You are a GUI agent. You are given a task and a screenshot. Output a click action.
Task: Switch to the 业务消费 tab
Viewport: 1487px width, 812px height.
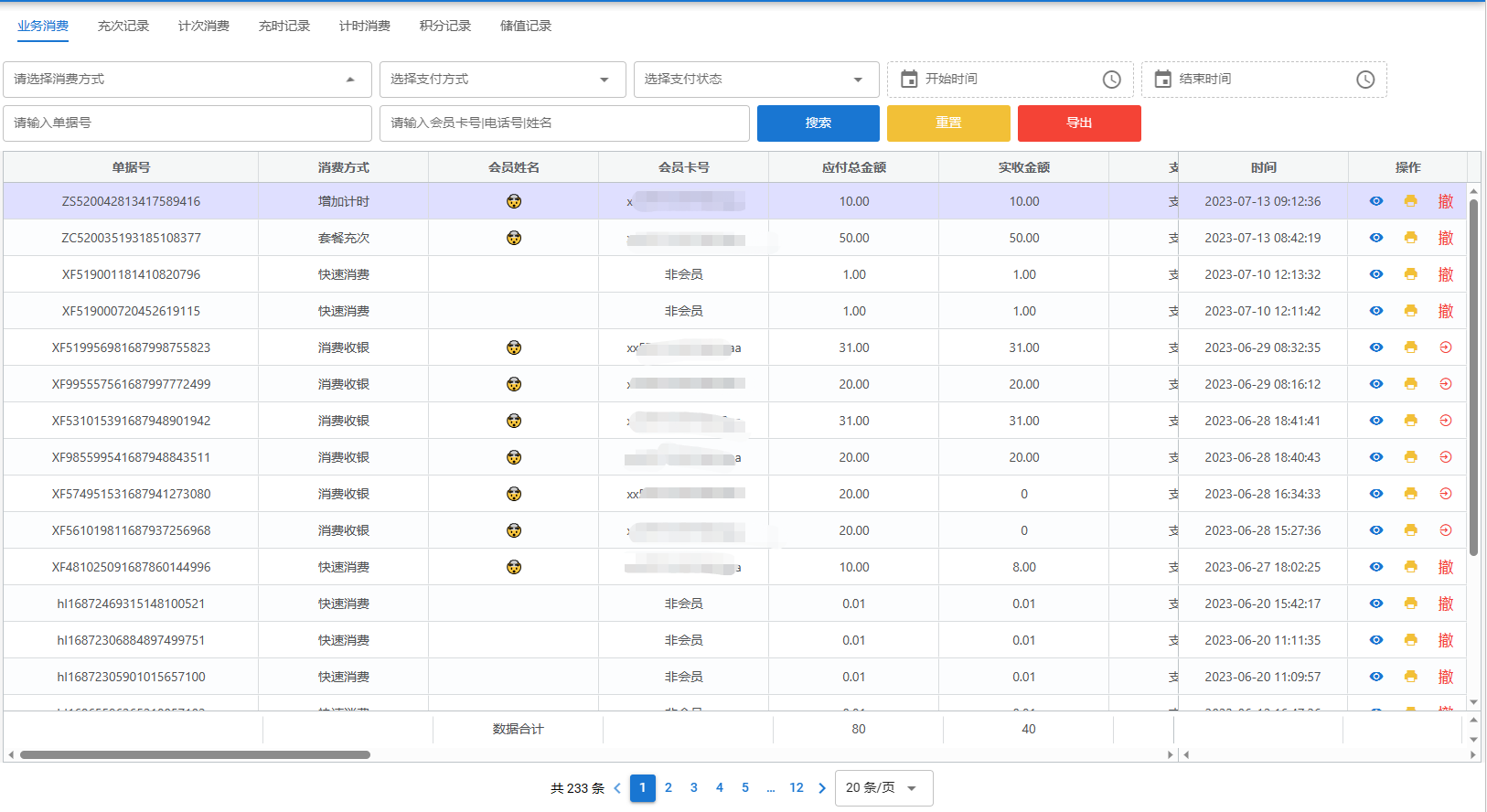43,26
